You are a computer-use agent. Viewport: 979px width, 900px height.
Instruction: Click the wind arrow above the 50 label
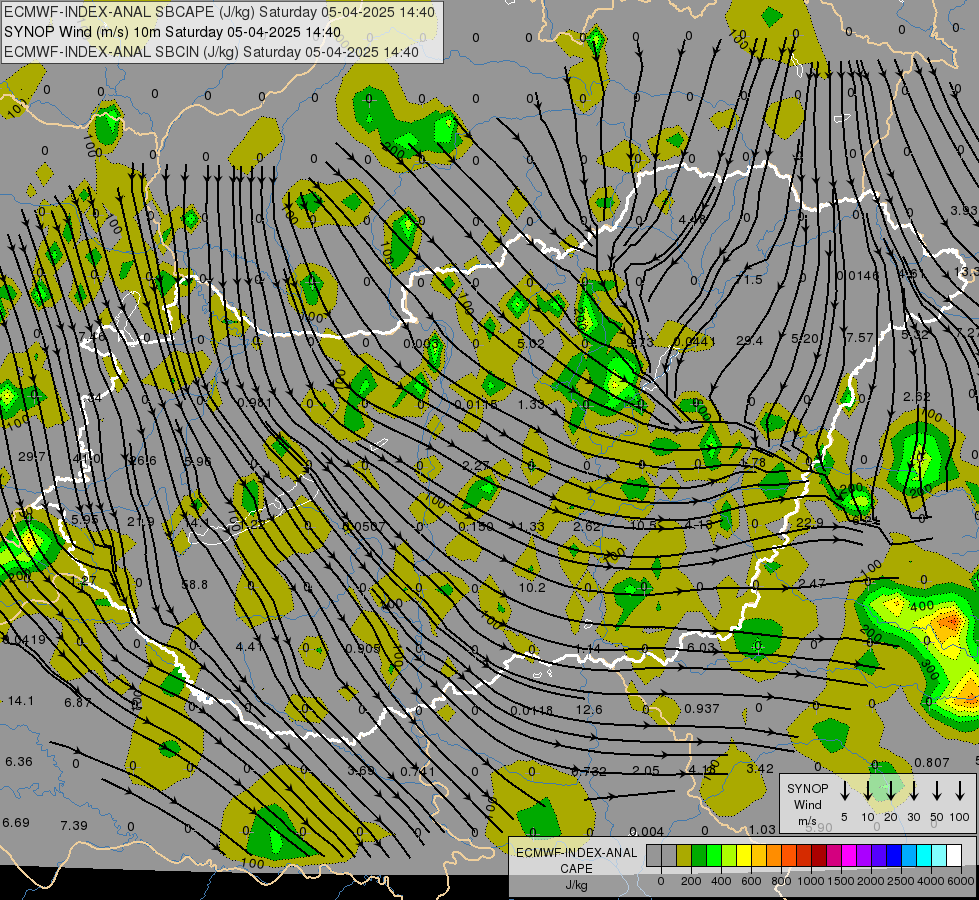937,791
